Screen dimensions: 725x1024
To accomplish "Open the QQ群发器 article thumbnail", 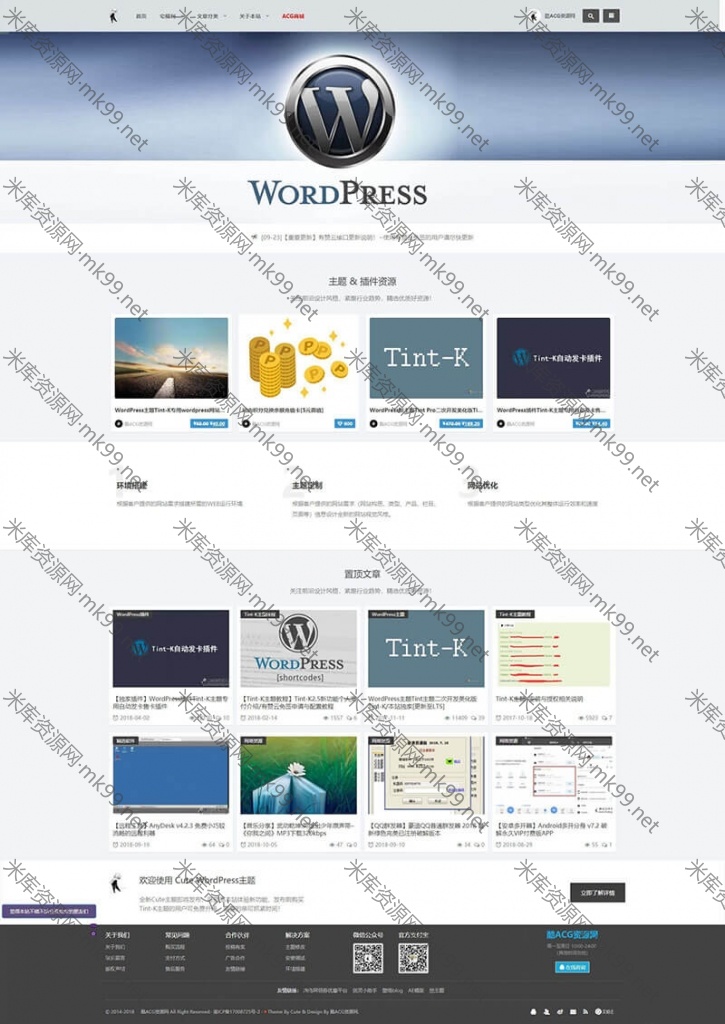I will [x=426, y=775].
